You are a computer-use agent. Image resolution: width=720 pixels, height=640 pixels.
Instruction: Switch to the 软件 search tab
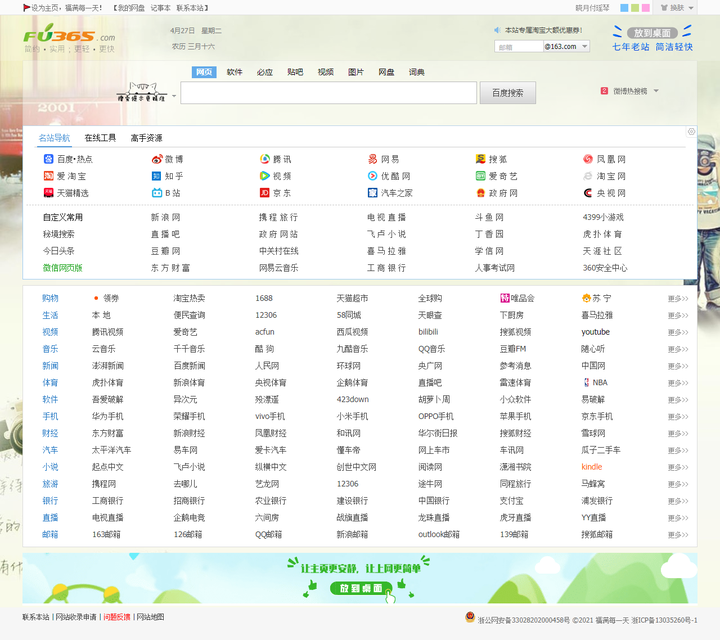234,72
